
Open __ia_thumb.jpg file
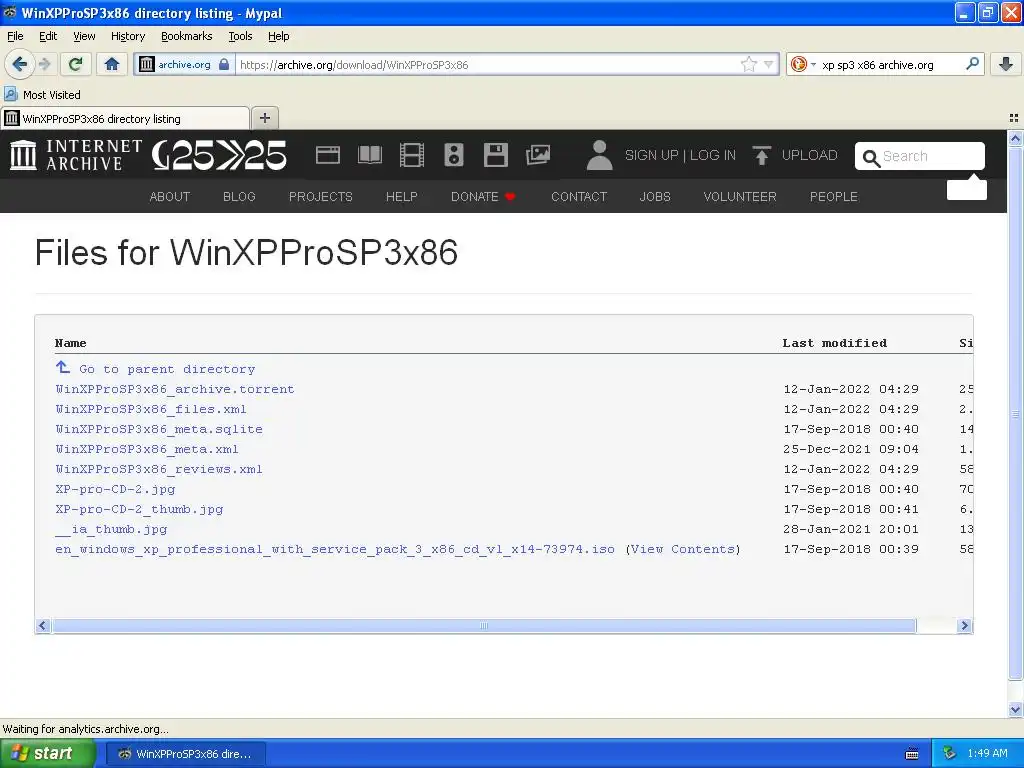point(111,529)
